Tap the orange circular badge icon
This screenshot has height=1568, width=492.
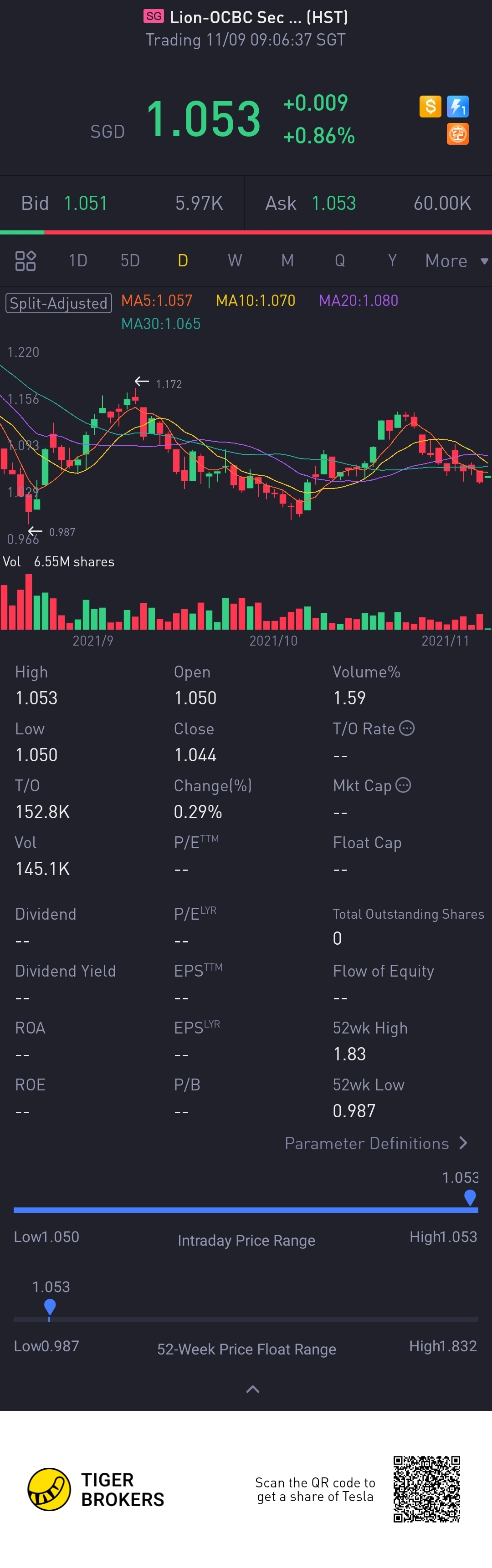[x=458, y=134]
